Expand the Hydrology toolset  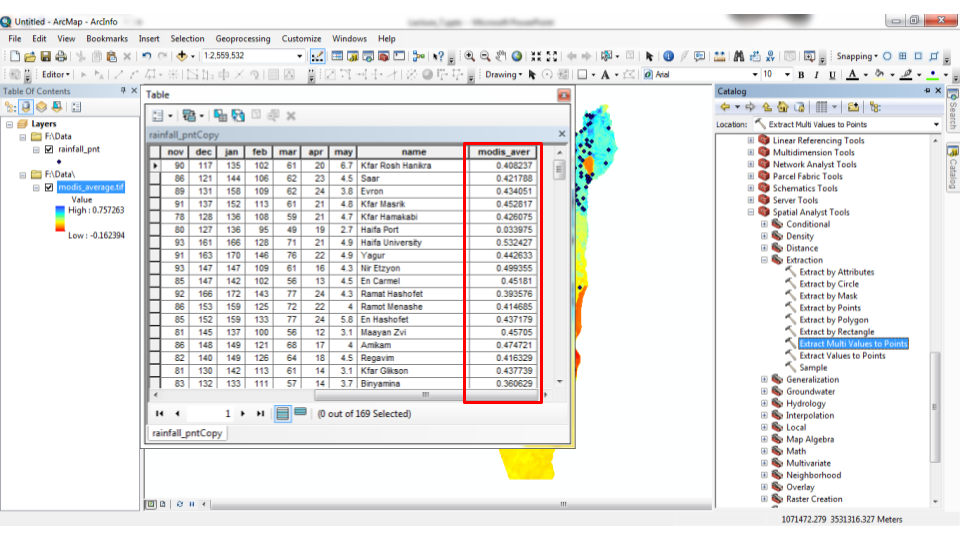point(764,403)
